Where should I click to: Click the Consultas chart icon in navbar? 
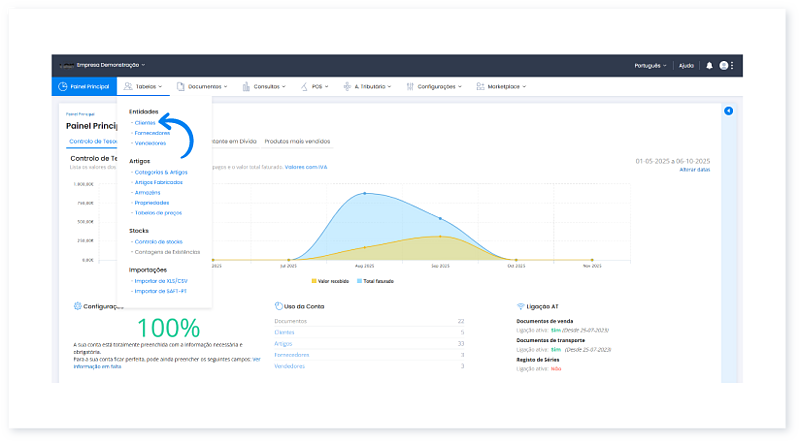[246, 87]
